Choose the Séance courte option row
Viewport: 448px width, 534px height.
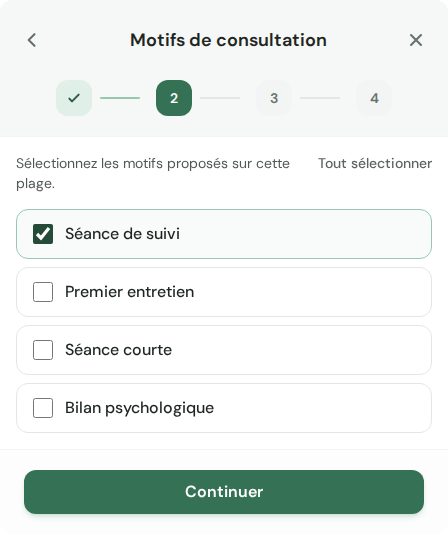click(224, 350)
